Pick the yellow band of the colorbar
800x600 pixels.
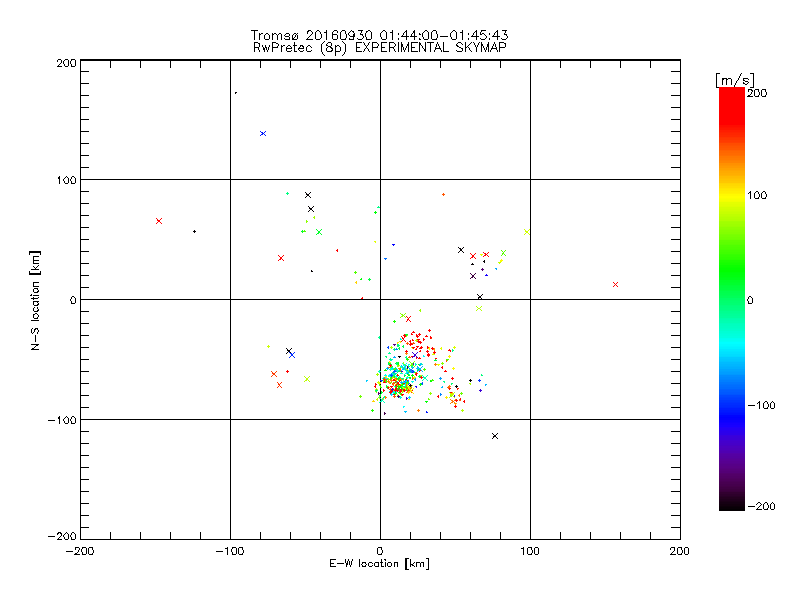coord(732,195)
